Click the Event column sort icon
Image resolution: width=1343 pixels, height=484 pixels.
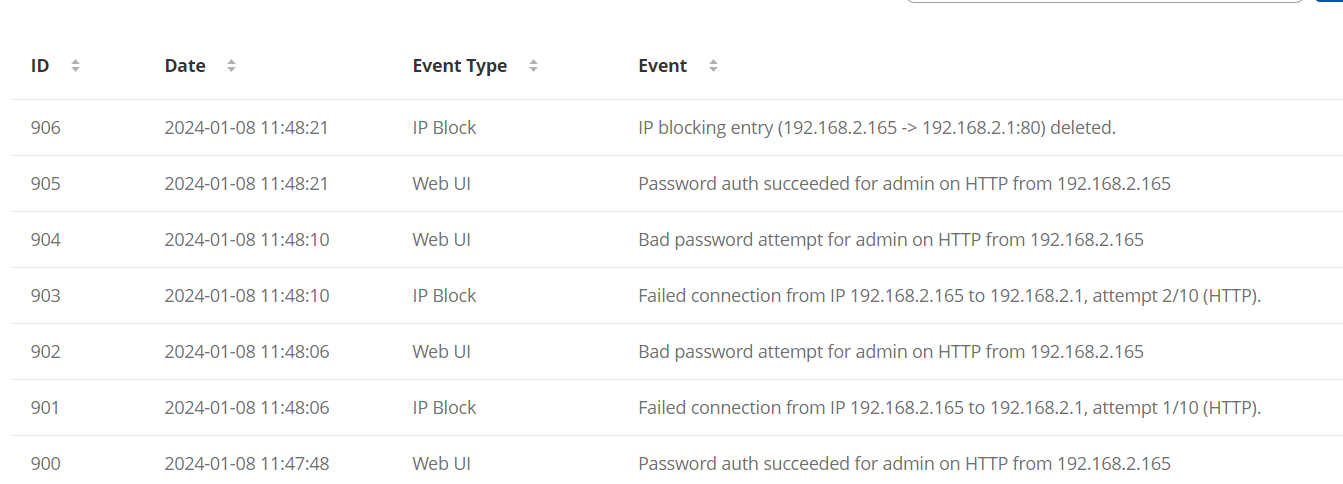click(x=713, y=66)
